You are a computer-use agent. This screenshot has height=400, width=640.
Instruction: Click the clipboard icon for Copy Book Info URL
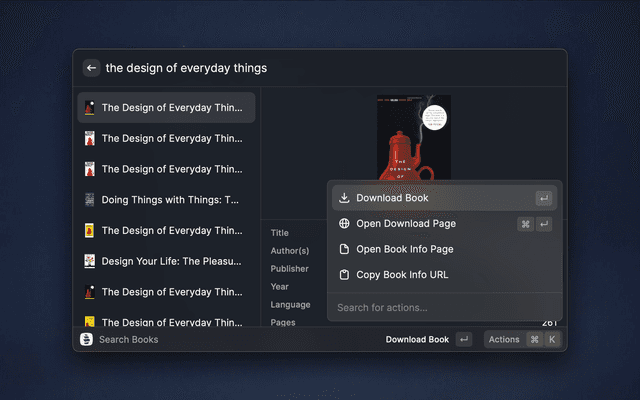coord(344,275)
